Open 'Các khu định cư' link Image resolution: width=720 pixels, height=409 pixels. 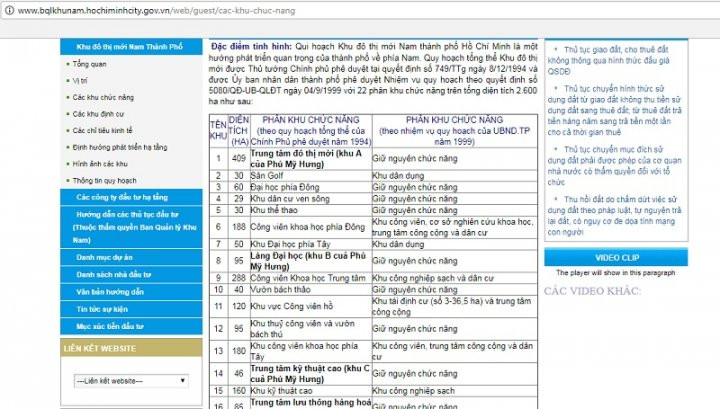98,114
